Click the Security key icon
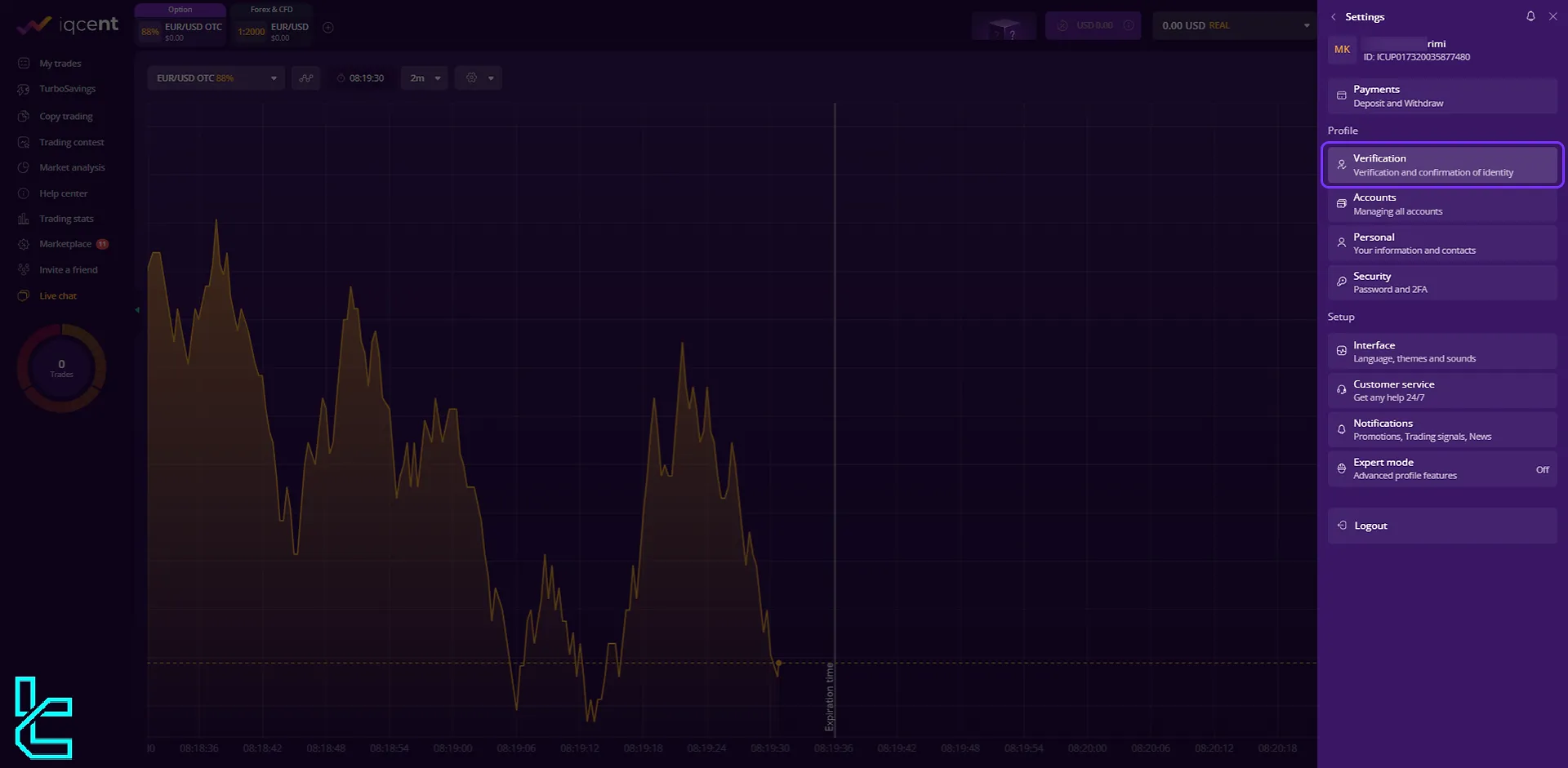 [x=1341, y=282]
